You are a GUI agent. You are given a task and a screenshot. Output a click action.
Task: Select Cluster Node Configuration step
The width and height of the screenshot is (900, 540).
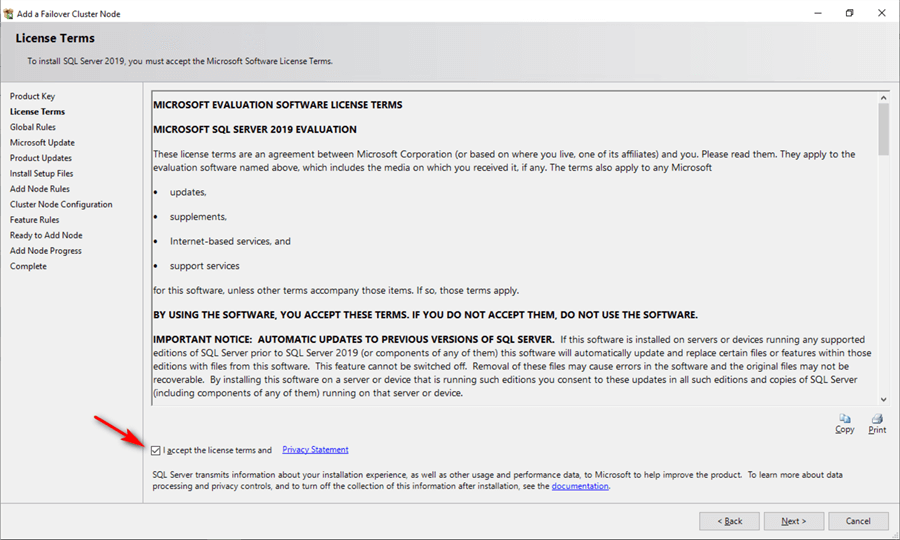coord(61,204)
